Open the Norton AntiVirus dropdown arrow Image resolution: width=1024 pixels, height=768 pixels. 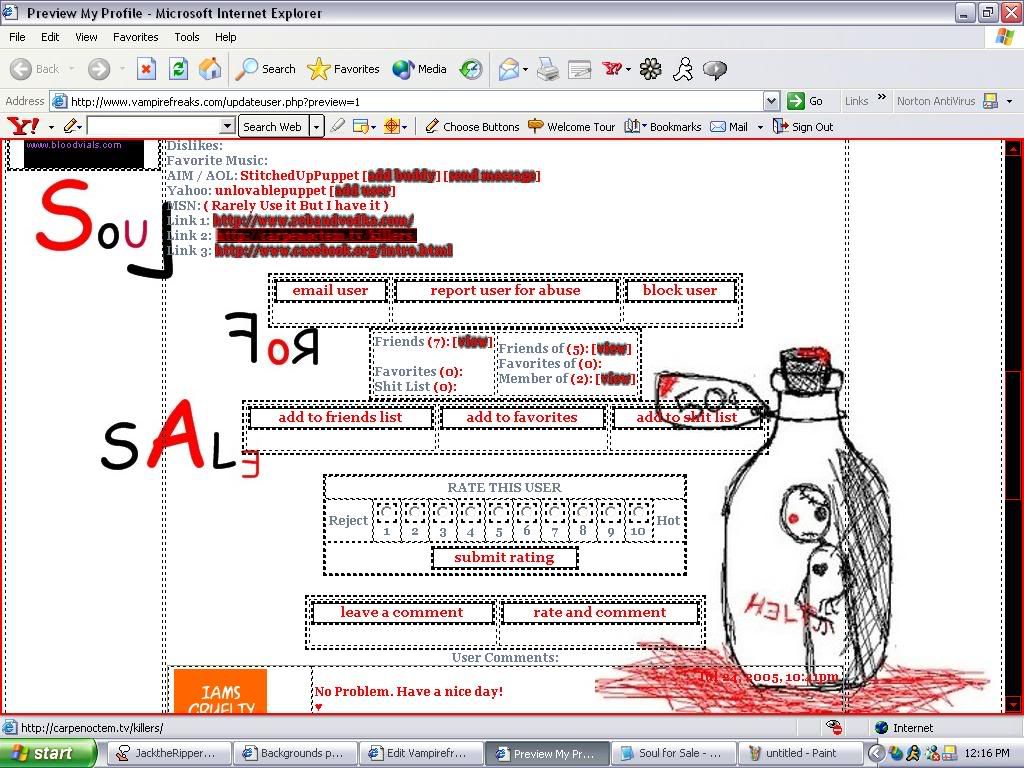coord(1010,101)
